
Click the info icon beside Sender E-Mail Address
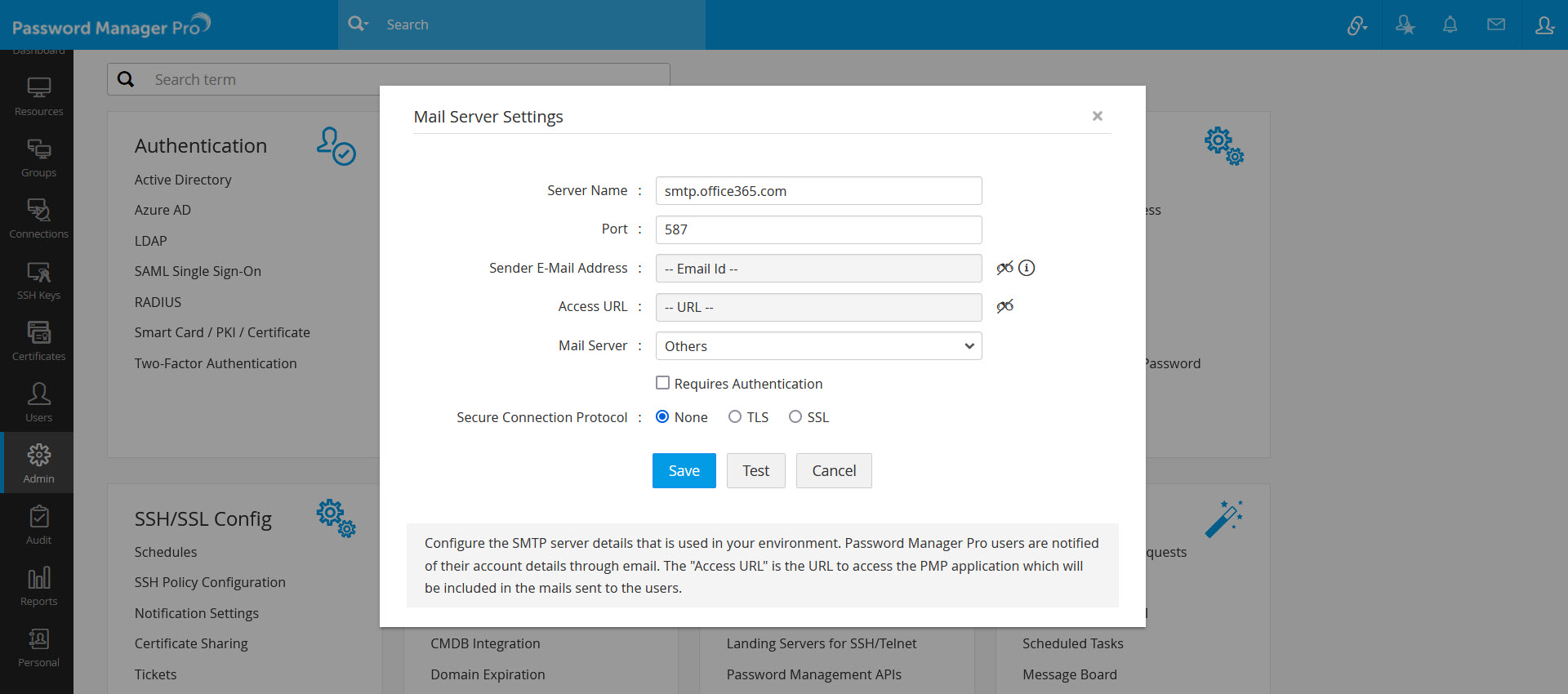[x=1027, y=268]
